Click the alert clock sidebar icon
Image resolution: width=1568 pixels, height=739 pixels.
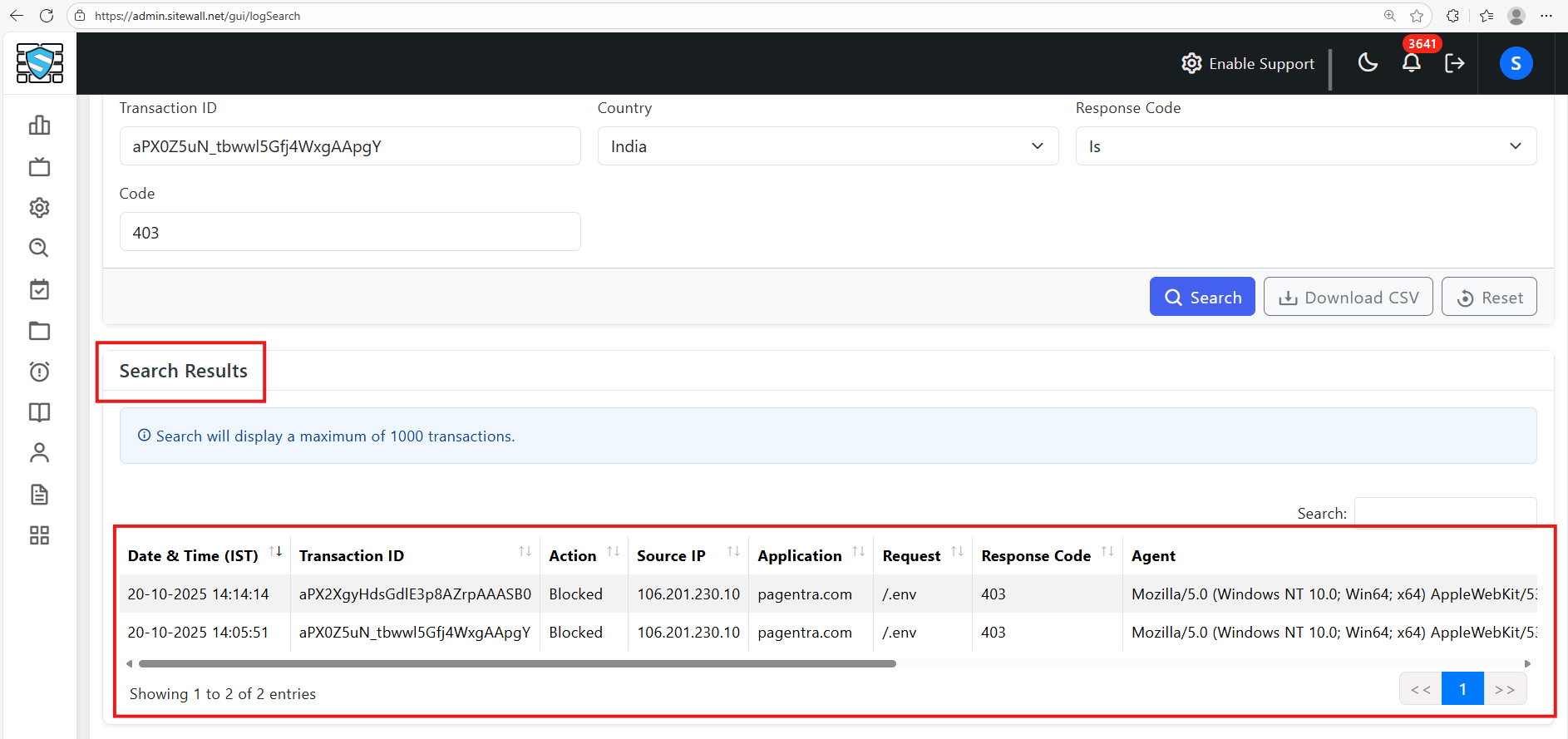39,372
